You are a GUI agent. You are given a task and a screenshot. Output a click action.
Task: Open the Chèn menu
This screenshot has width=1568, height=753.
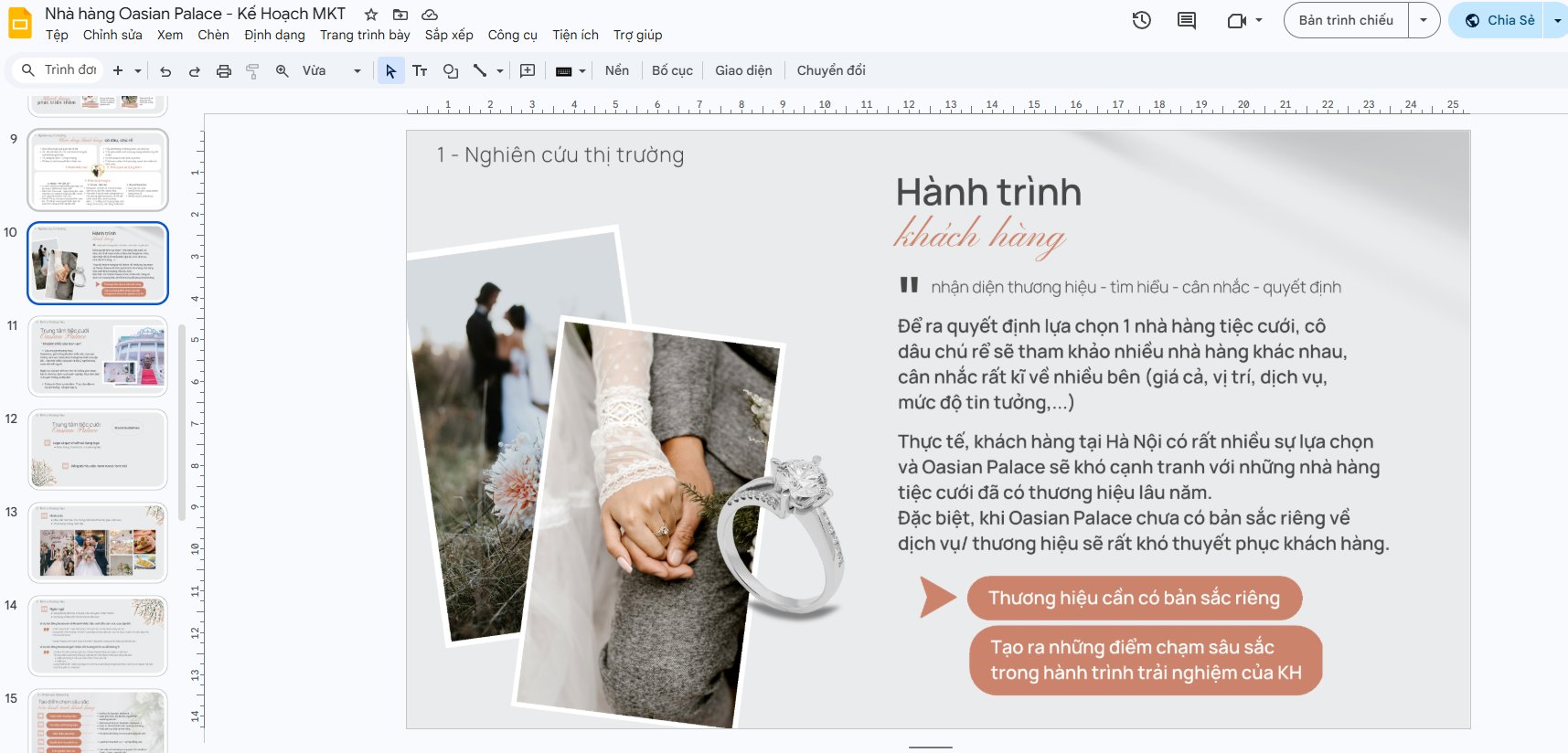click(x=213, y=35)
